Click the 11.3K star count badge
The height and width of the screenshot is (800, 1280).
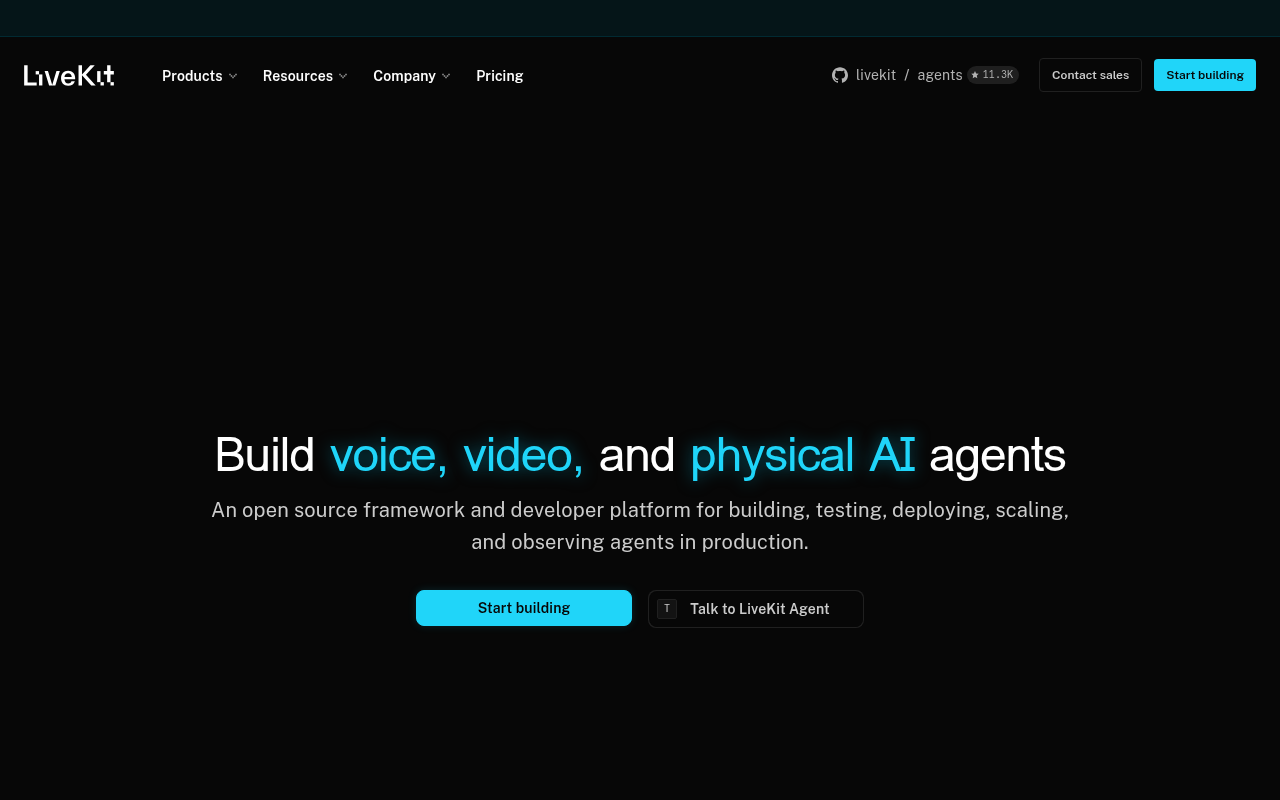(993, 75)
